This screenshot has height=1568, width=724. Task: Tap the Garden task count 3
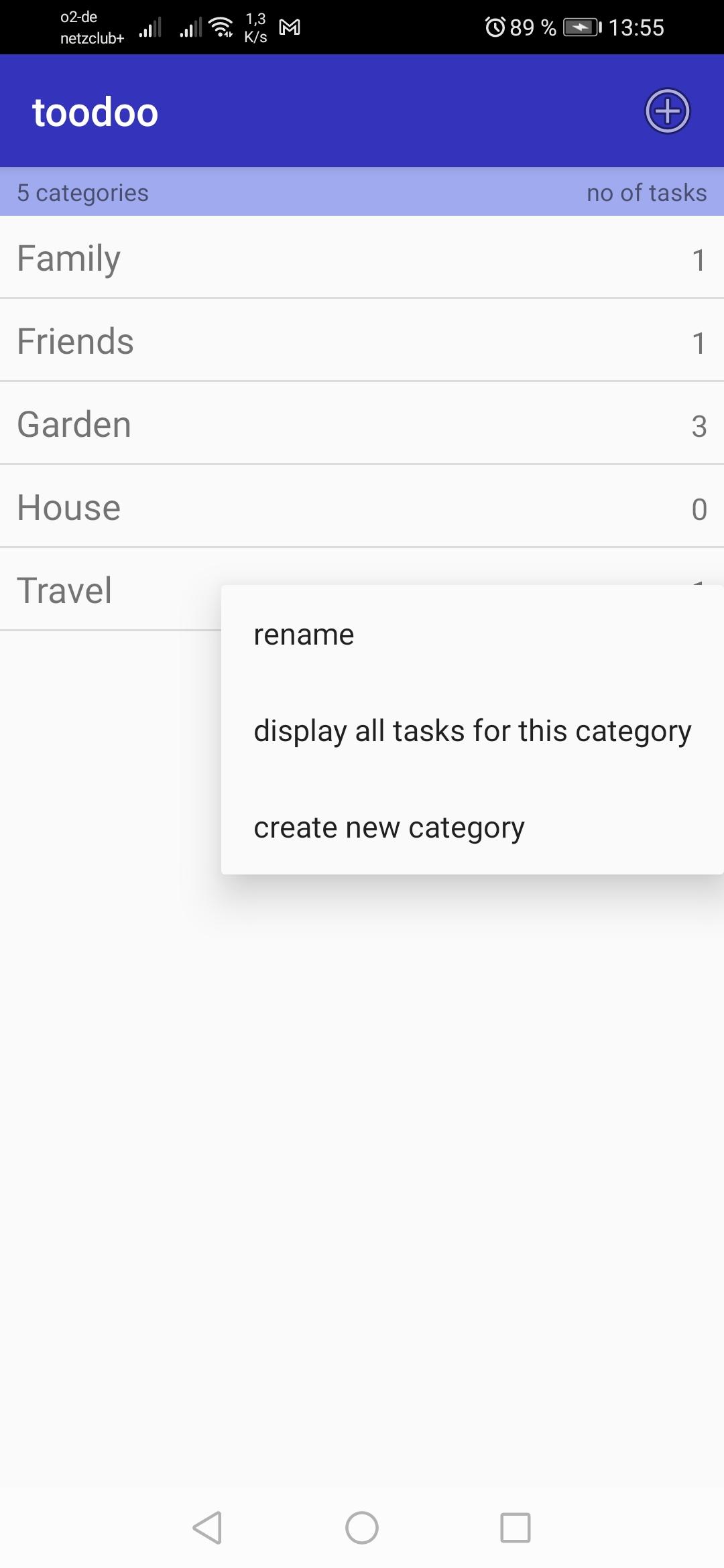699,426
